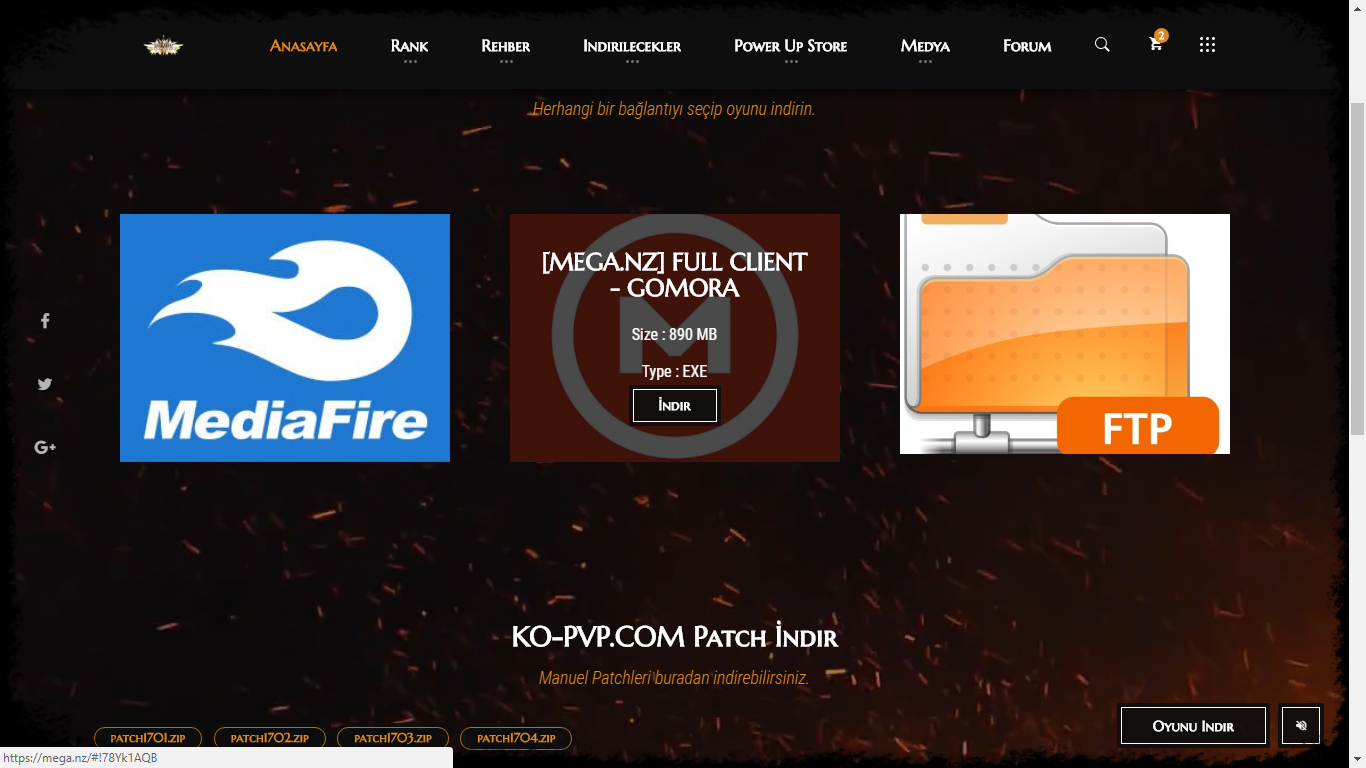This screenshot has height=768, width=1366.
Task: Click the İndir button on the Mega card
Action: (675, 406)
